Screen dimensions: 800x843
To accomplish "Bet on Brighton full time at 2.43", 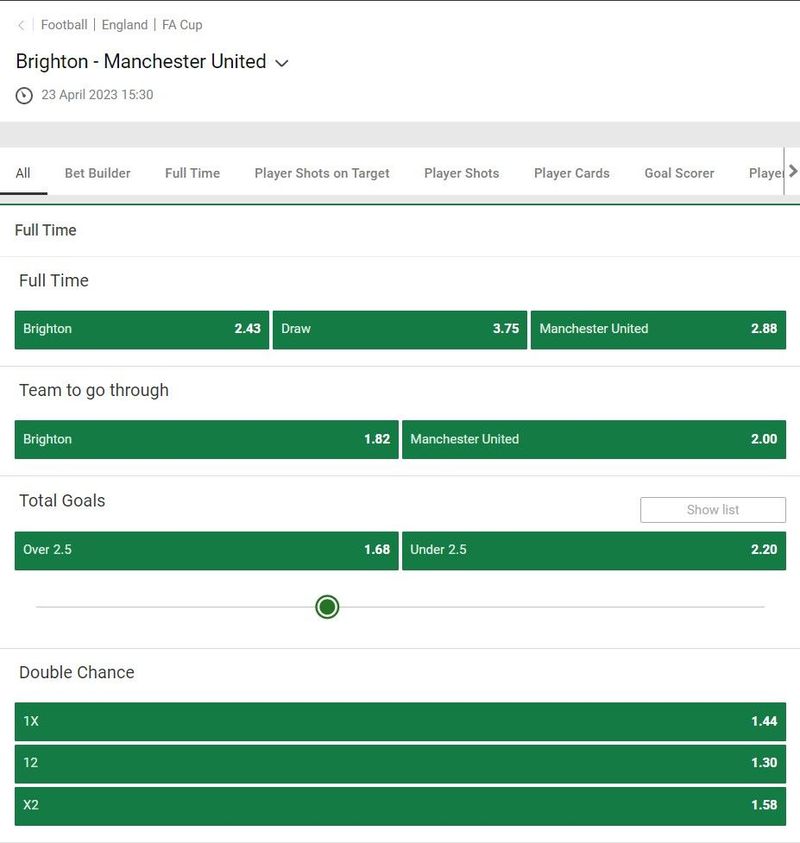I will point(142,330).
